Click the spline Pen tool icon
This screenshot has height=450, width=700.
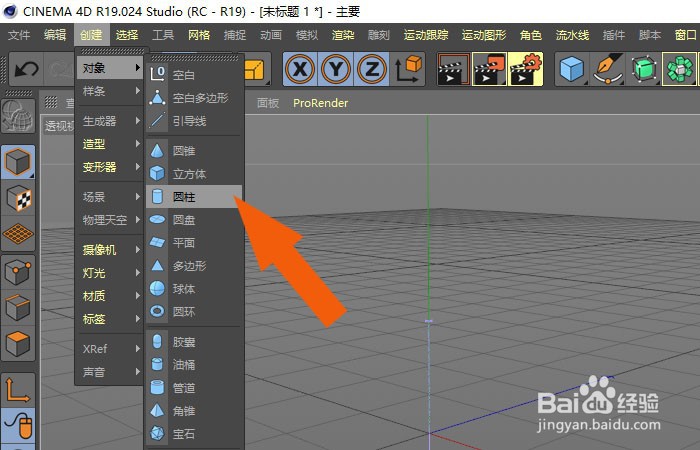[x=608, y=69]
